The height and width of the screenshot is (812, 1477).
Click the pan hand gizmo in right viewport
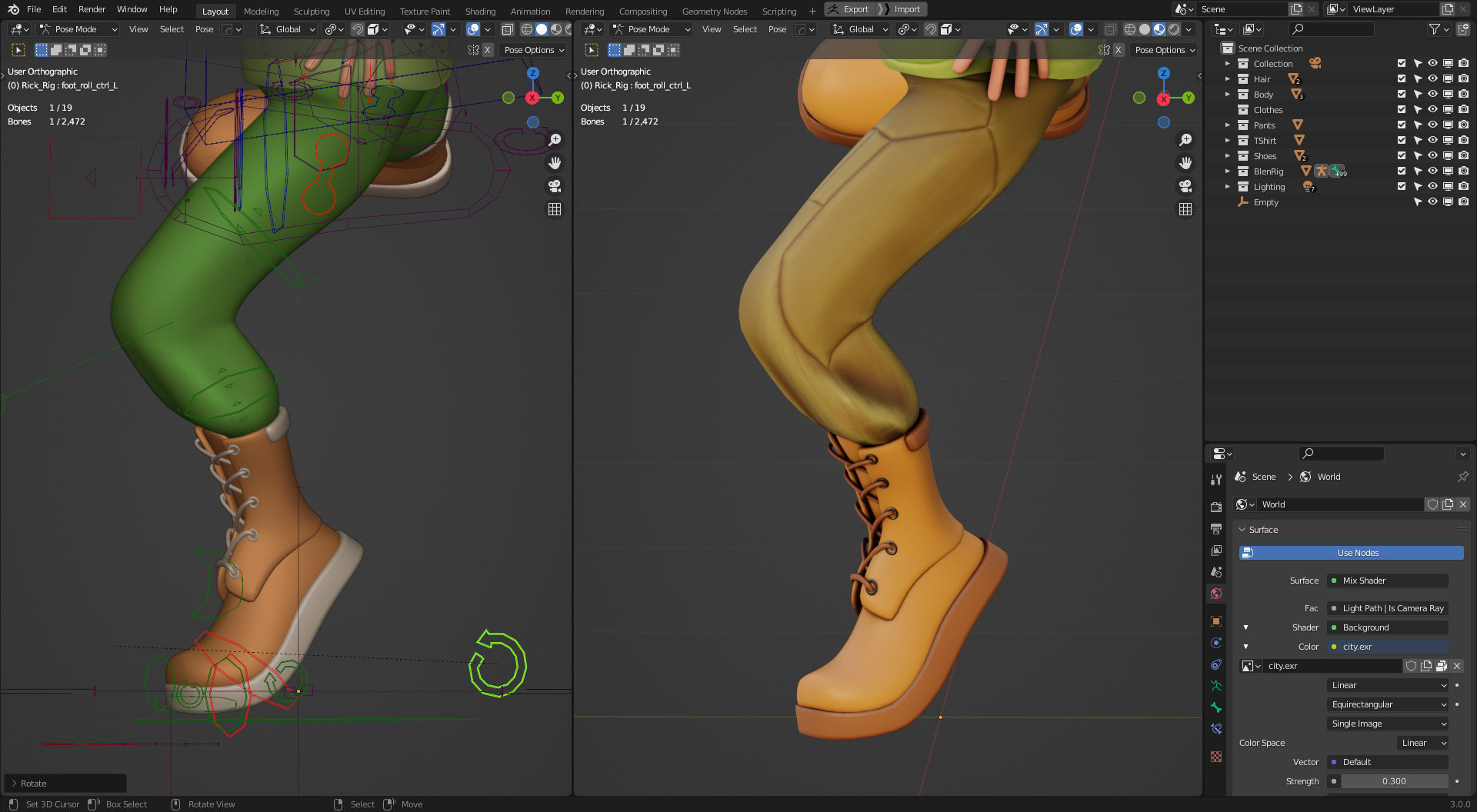pos(1185,163)
